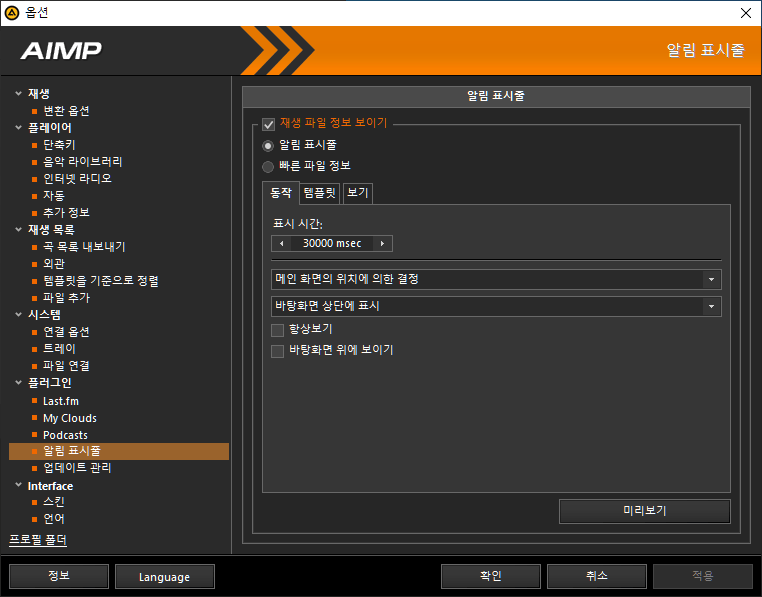The width and height of the screenshot is (762, 597).
Task: Select 음악 라이브러리 in the tree
Action: [83, 162]
